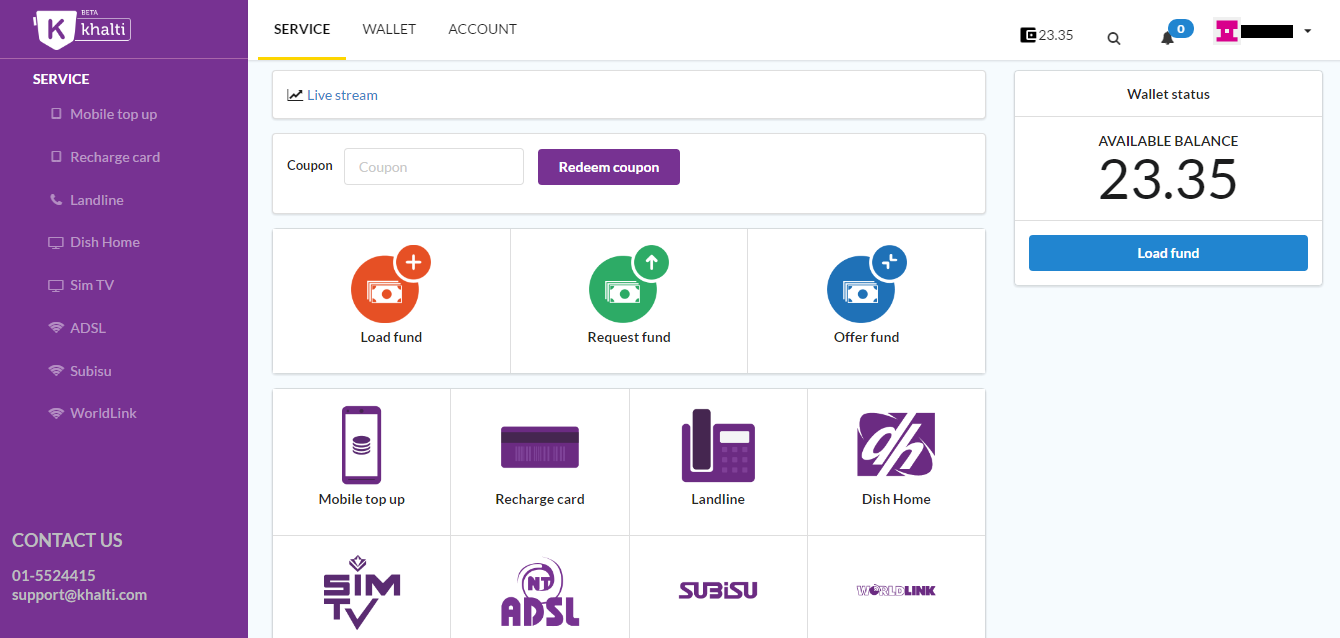Select the Sim TV logo tile
Screen dimensions: 1340x638
click(x=361, y=591)
